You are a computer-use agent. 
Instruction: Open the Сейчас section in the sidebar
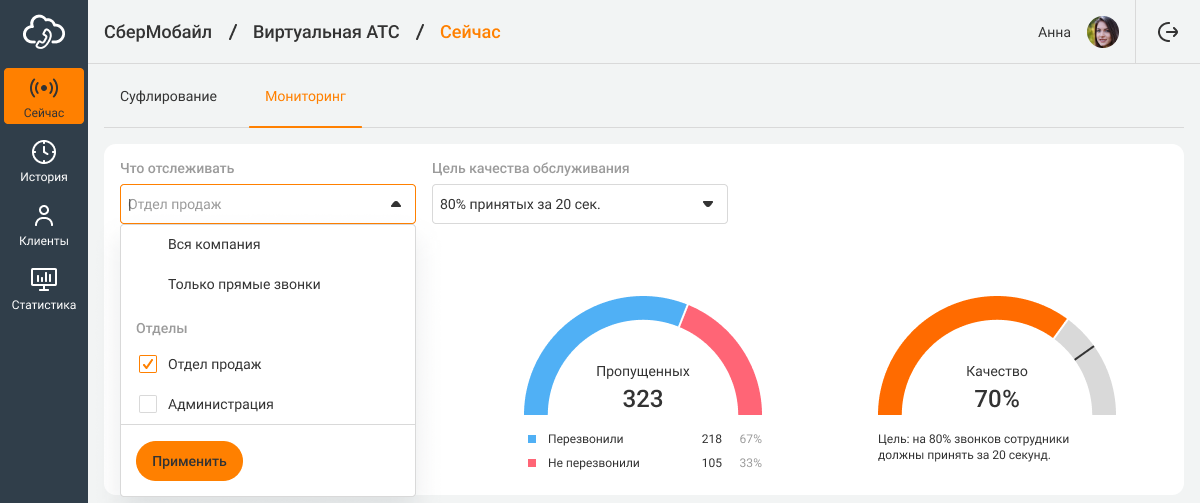(x=44, y=97)
